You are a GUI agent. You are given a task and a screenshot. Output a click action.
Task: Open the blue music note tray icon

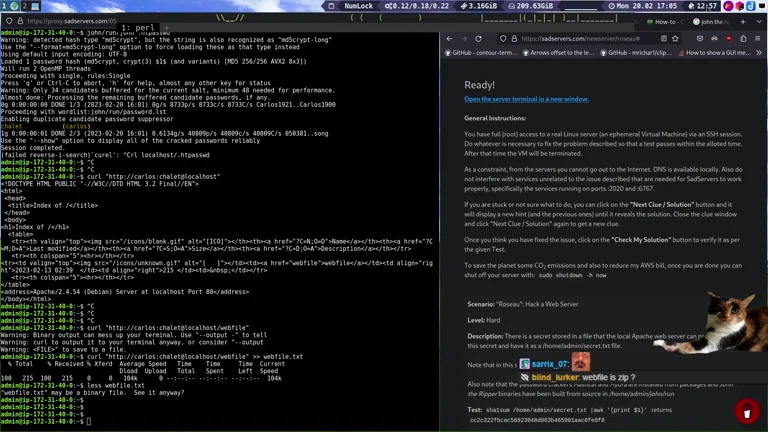click(x=750, y=6)
